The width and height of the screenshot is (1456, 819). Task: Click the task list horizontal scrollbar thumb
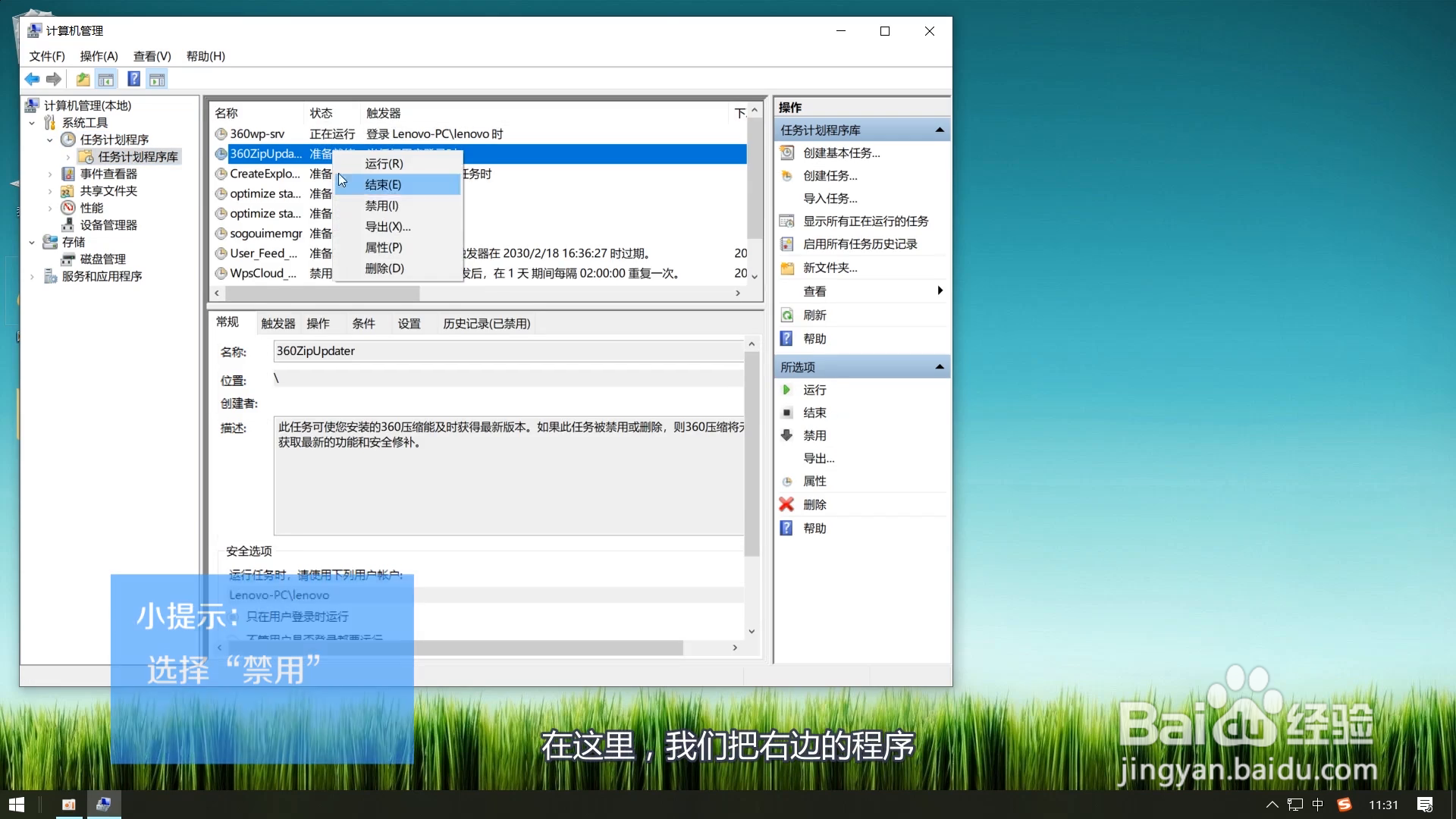click(x=322, y=293)
